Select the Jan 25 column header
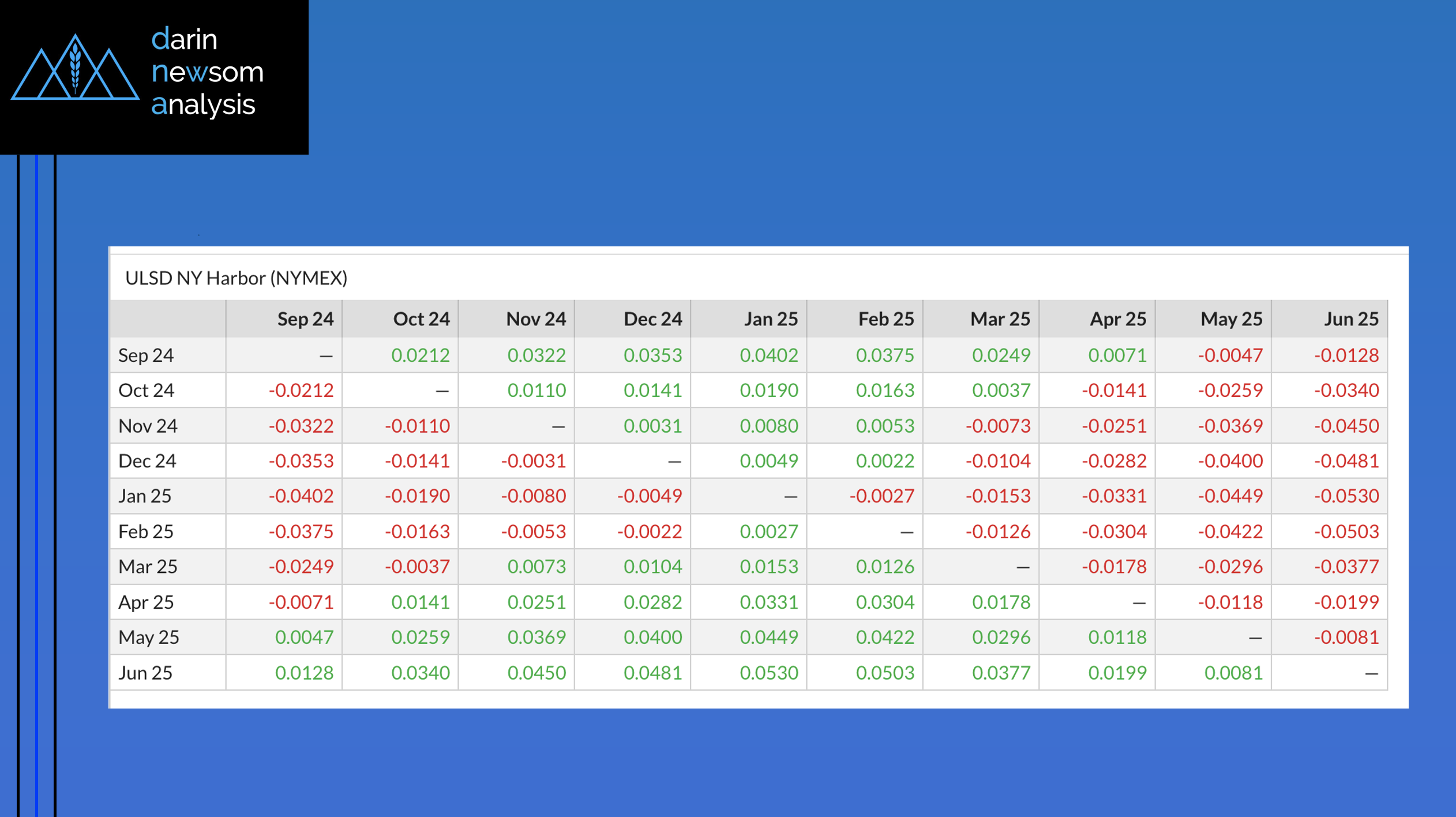1456x817 pixels. point(770,319)
